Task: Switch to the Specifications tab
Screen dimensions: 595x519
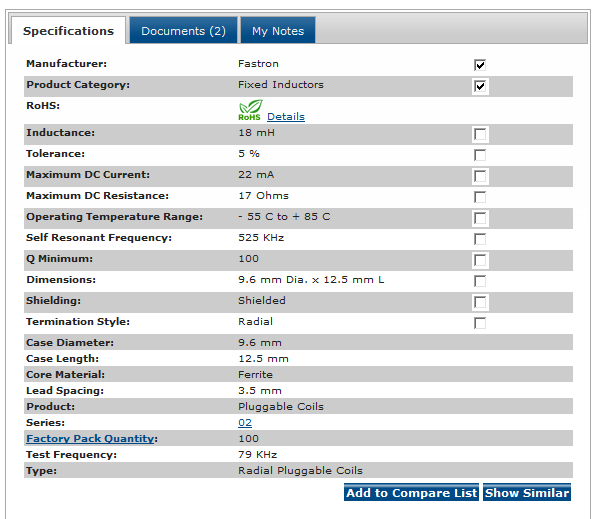Action: click(68, 31)
